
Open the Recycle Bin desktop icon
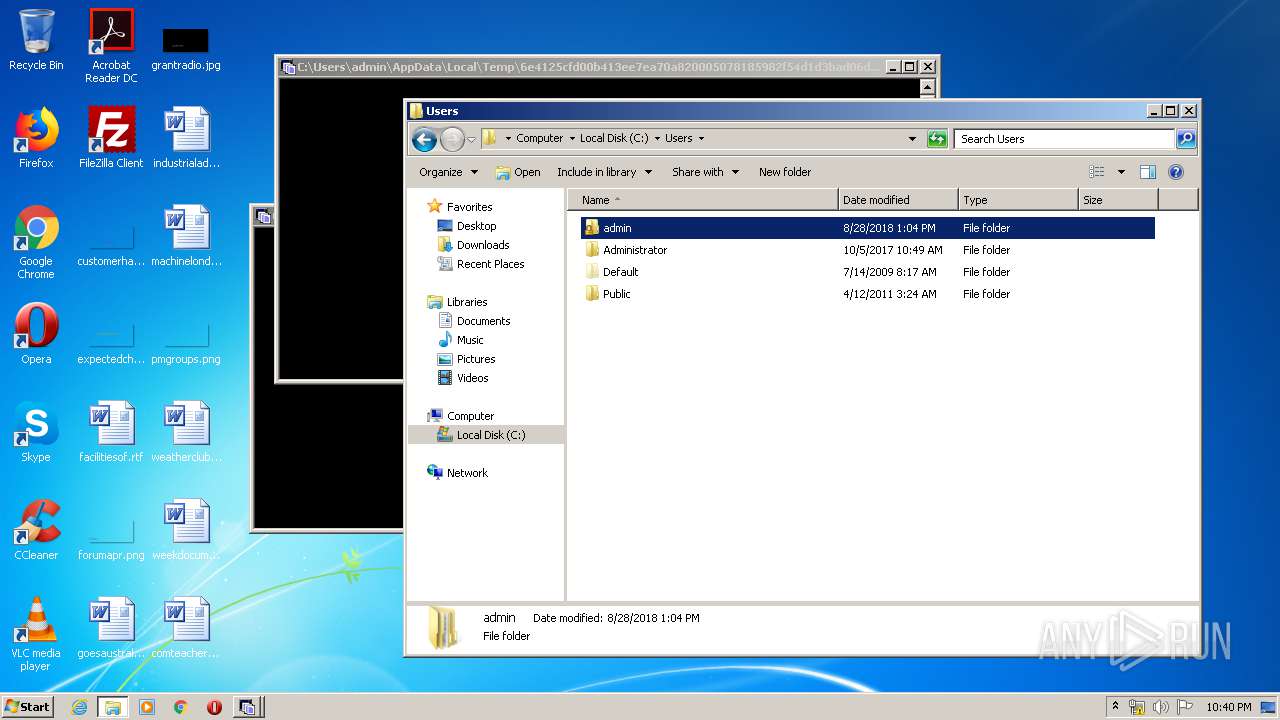pos(36,40)
